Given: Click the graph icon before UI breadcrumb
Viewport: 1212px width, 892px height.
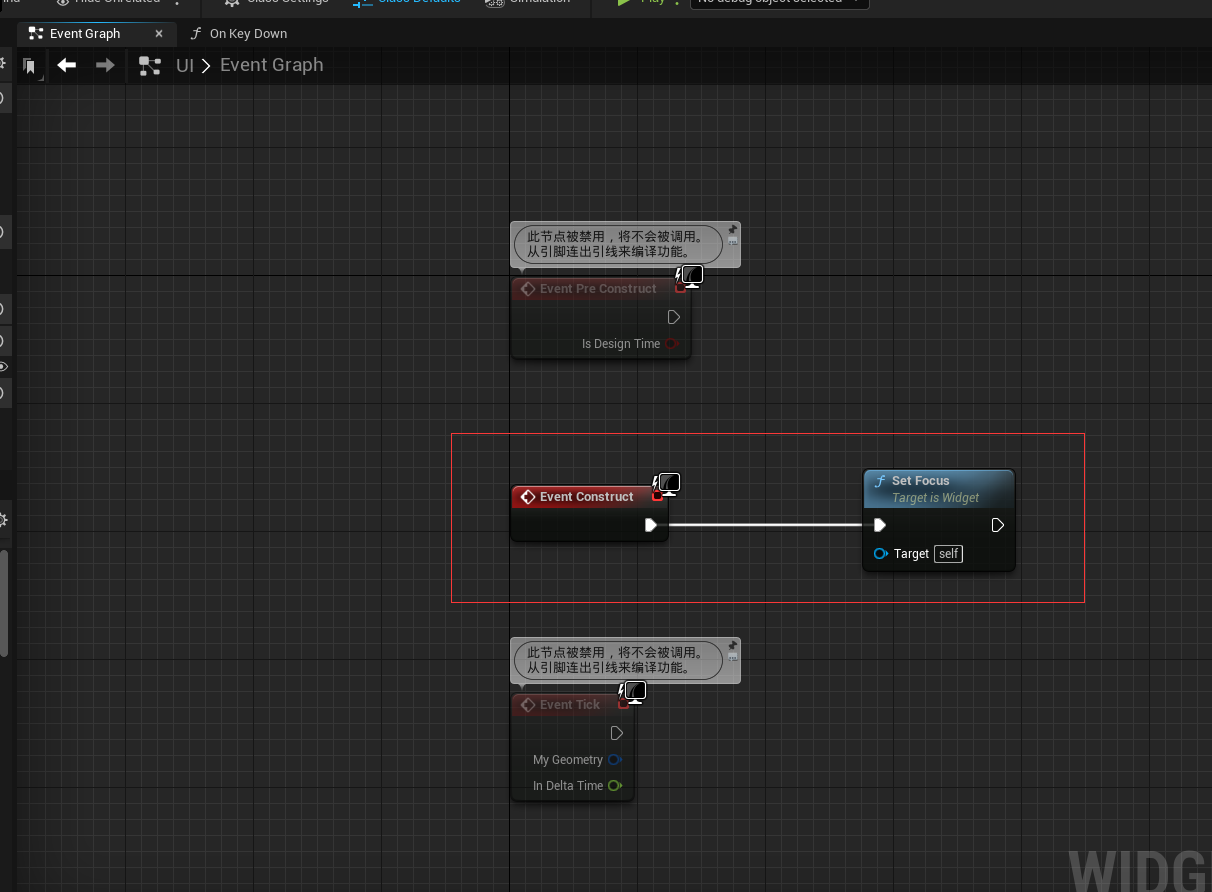Looking at the screenshot, I should [x=150, y=66].
